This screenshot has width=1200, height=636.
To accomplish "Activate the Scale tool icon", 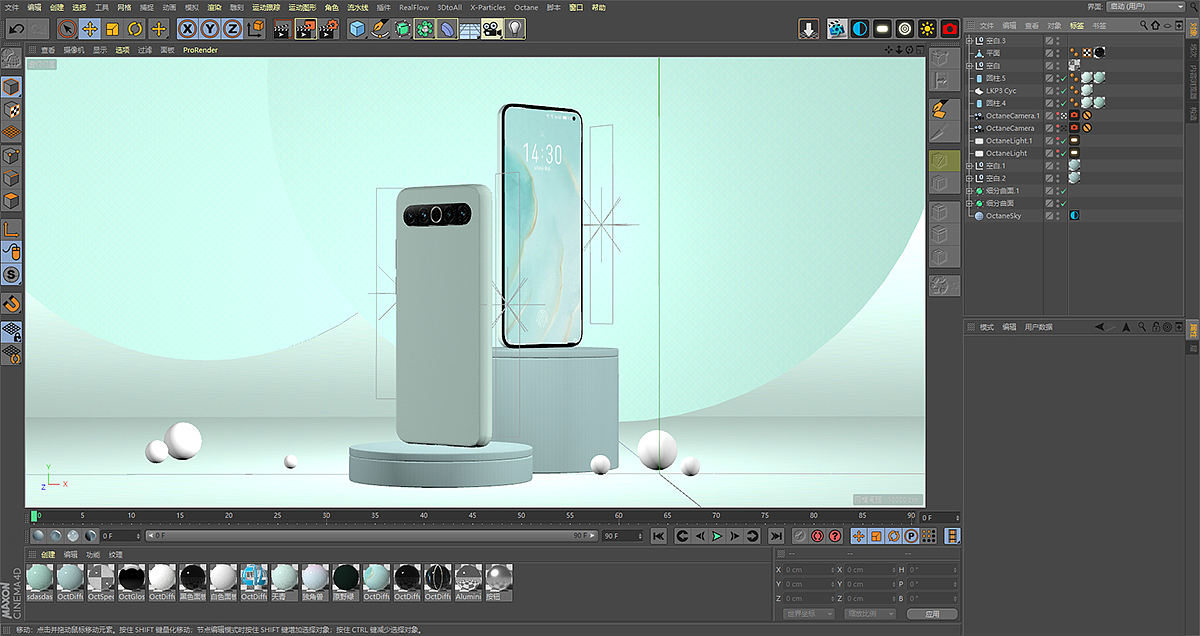I will (113, 29).
